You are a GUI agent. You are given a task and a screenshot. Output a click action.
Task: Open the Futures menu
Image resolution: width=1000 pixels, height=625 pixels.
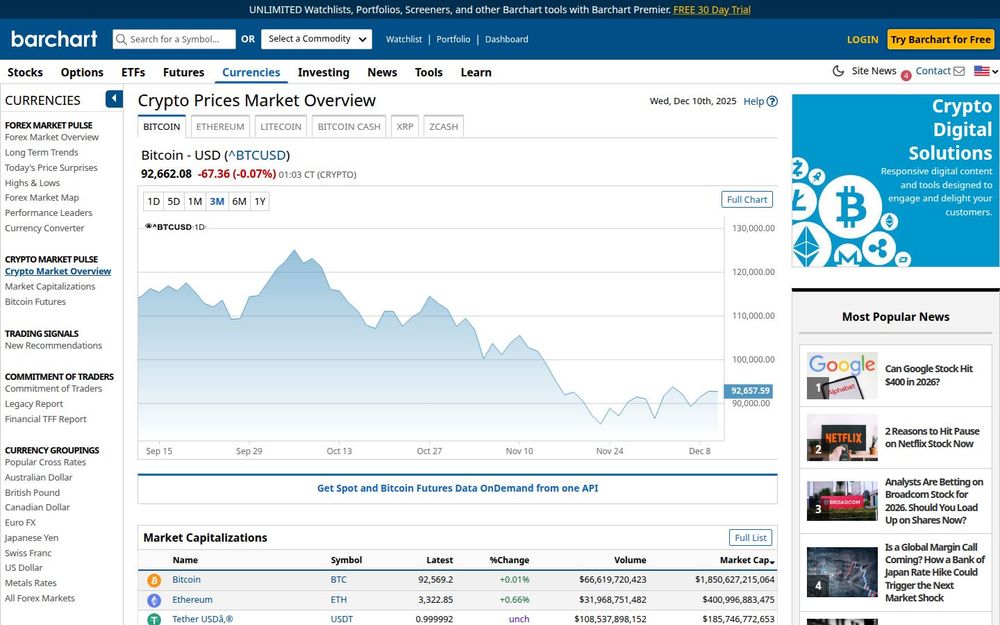(x=184, y=72)
